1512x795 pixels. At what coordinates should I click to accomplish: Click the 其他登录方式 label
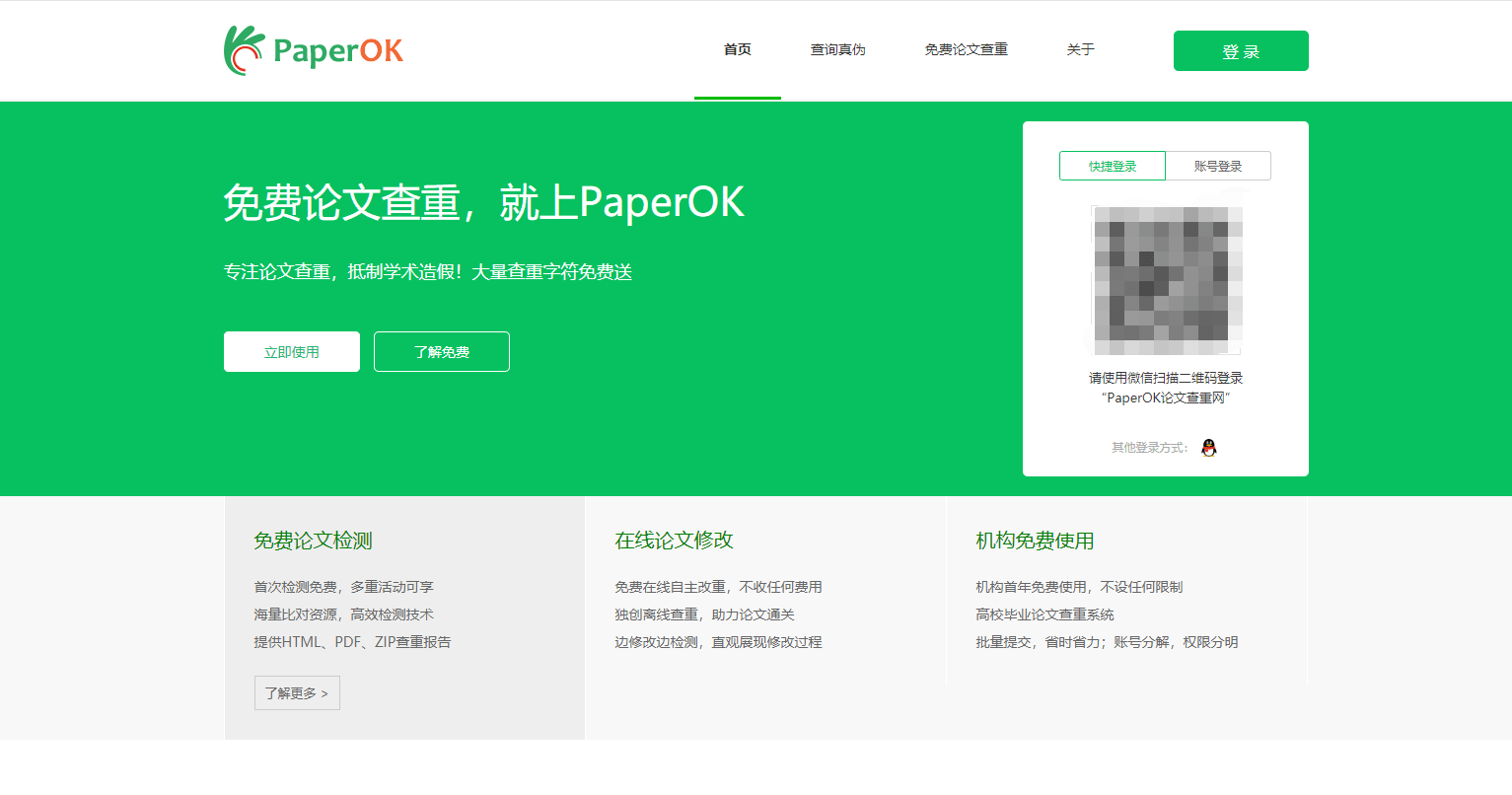[x=1150, y=448]
